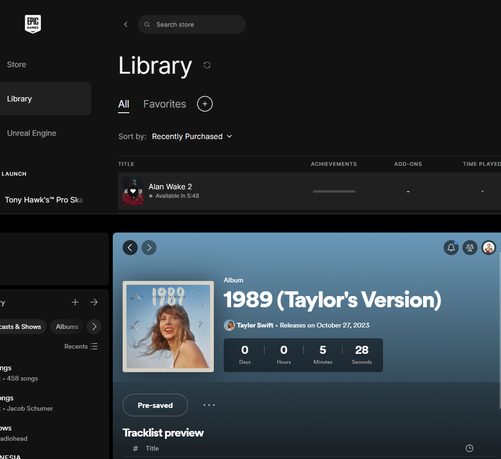This screenshot has height=459, width=501.
Task: Open the album more options ellipsis
Action: [209, 405]
